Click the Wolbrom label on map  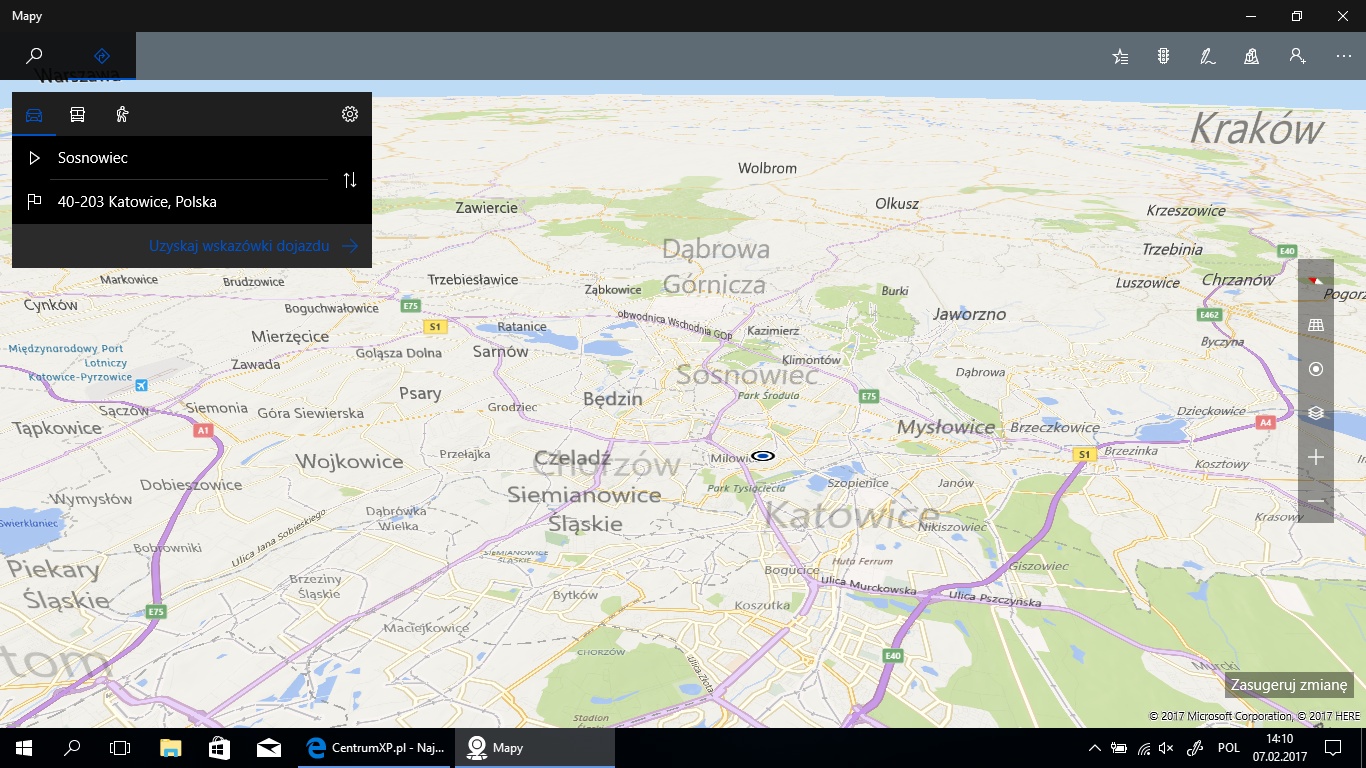click(x=767, y=168)
